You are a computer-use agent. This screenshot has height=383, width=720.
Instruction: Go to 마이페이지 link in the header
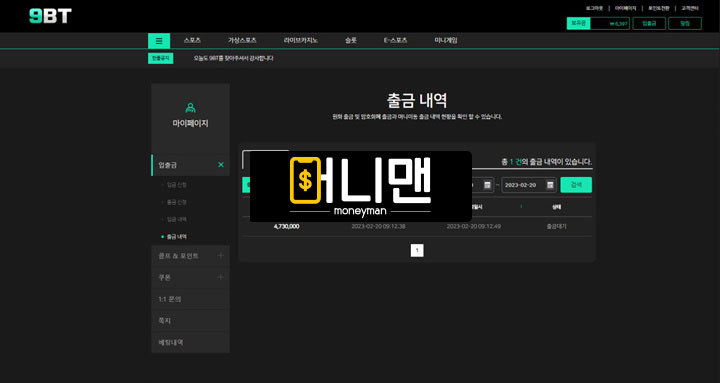click(625, 8)
